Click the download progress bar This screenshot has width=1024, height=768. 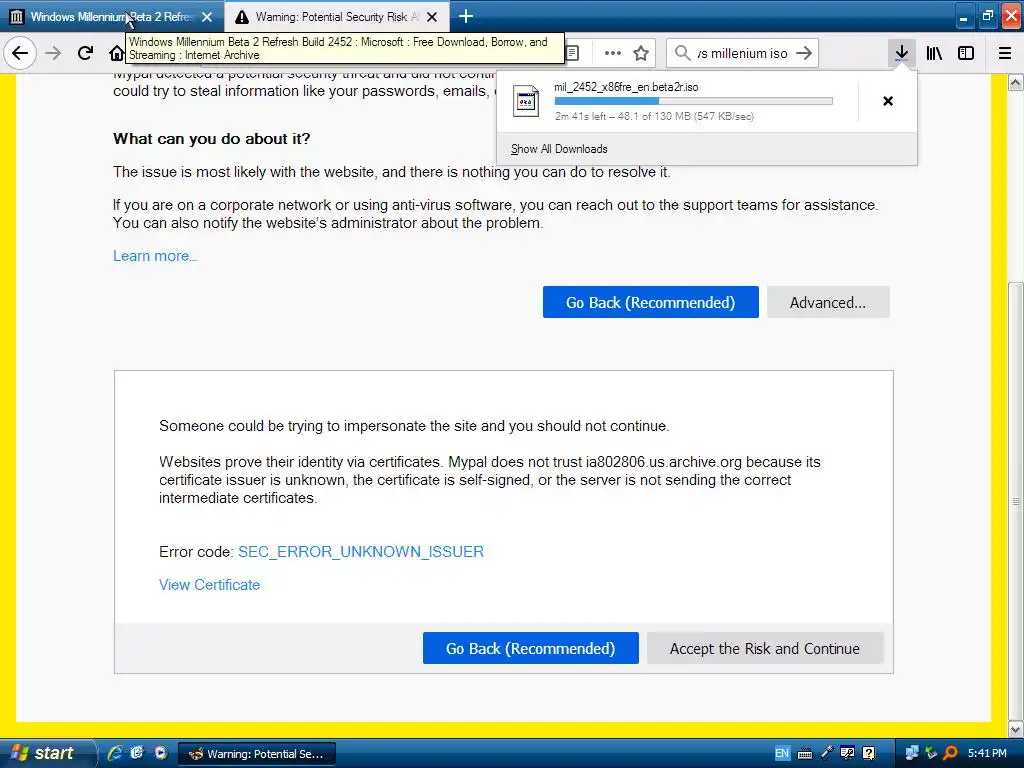pyautogui.click(x=694, y=101)
